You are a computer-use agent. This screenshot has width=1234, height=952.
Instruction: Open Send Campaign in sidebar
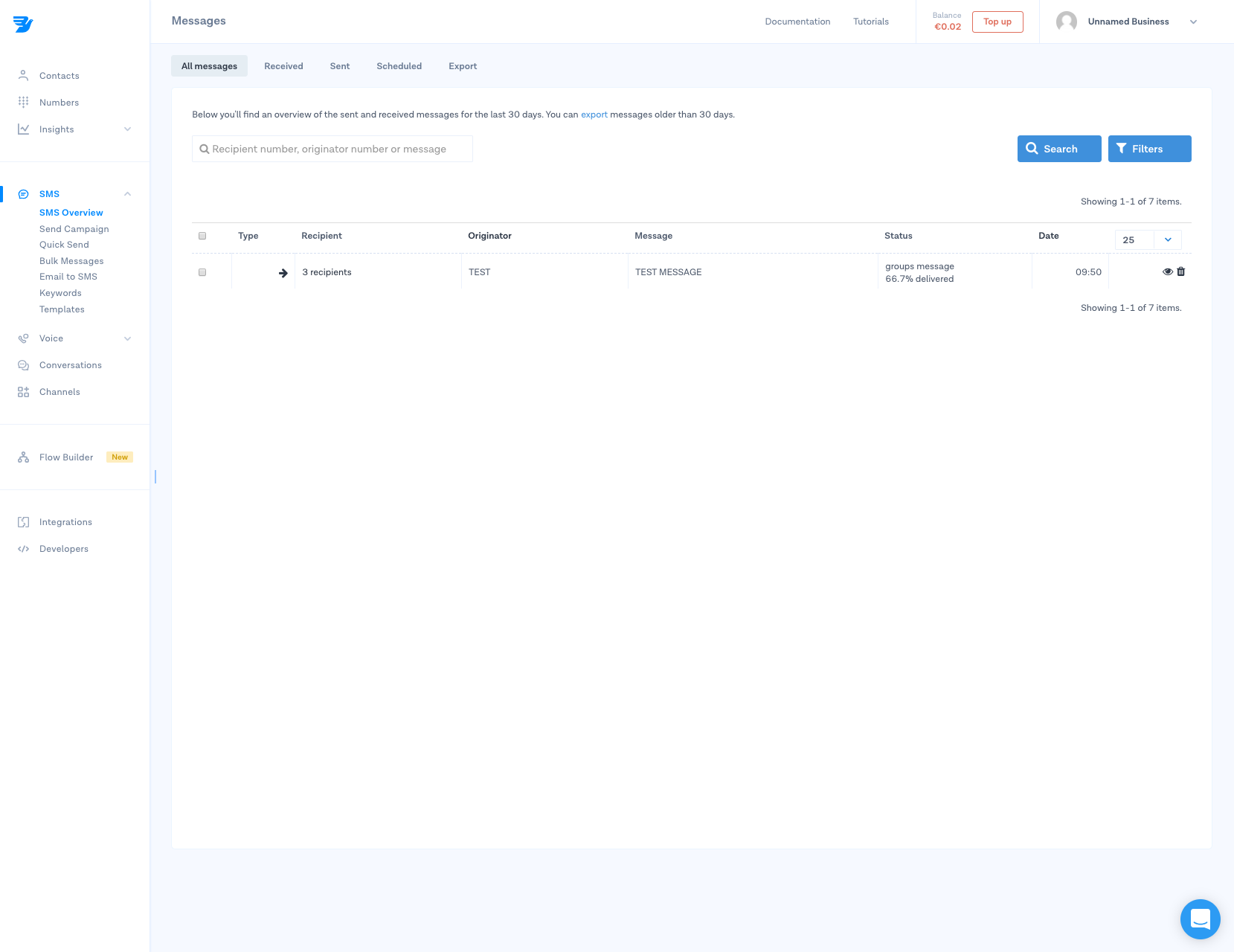(x=74, y=229)
